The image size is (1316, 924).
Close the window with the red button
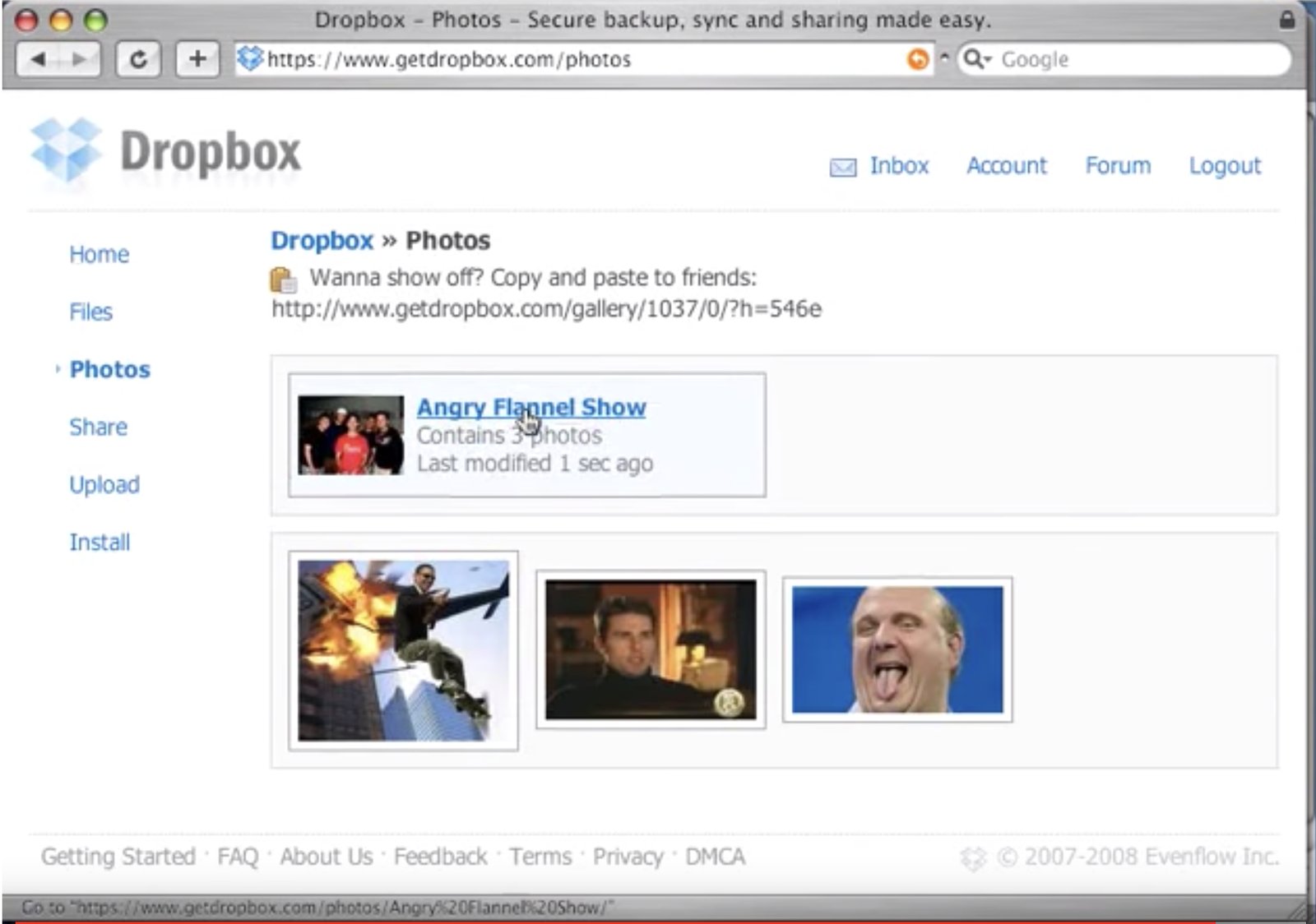[27, 20]
